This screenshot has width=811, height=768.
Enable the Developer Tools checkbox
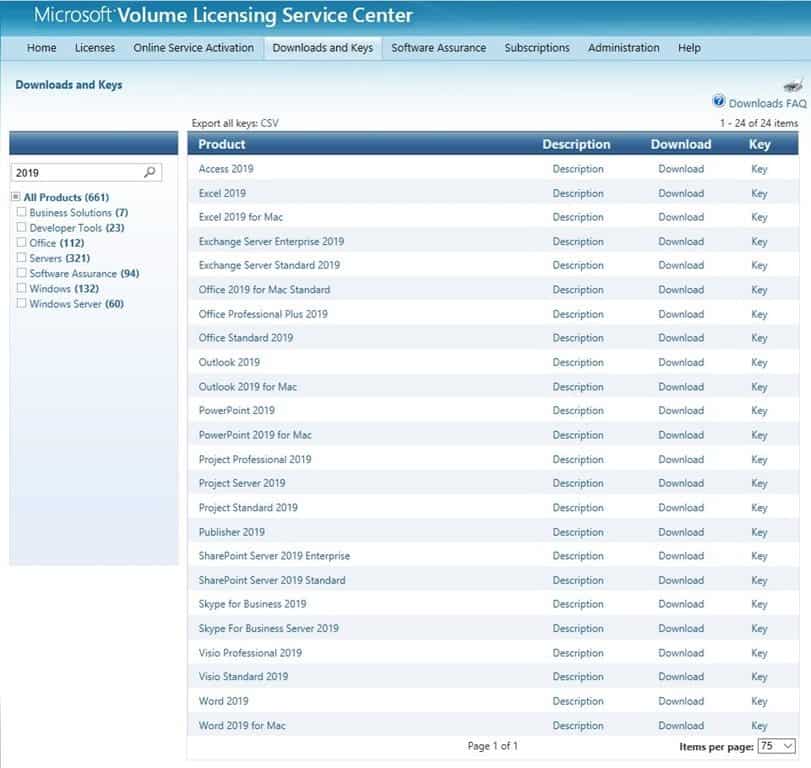[x=22, y=228]
